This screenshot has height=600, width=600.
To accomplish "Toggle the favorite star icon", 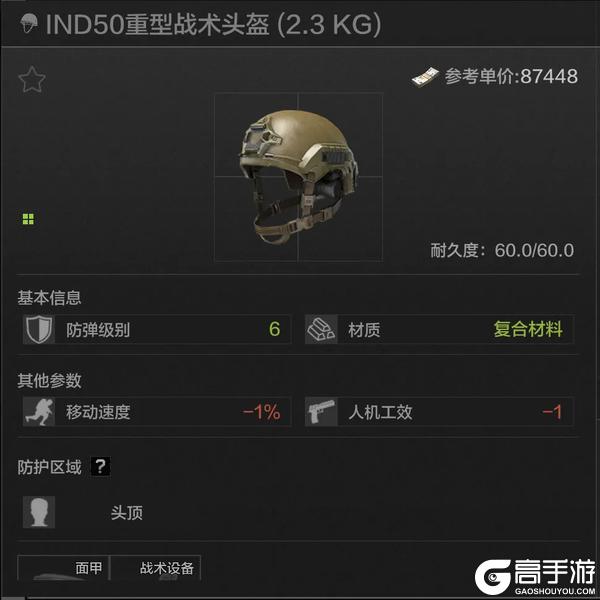I will [32, 80].
